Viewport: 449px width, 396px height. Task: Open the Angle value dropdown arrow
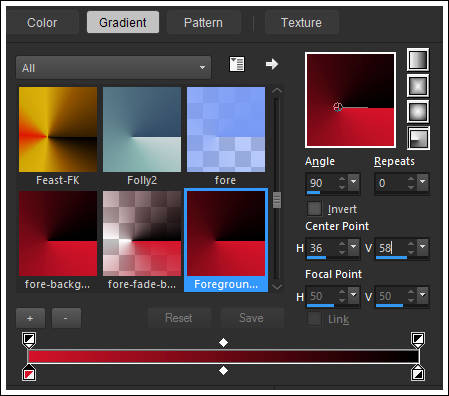click(354, 182)
